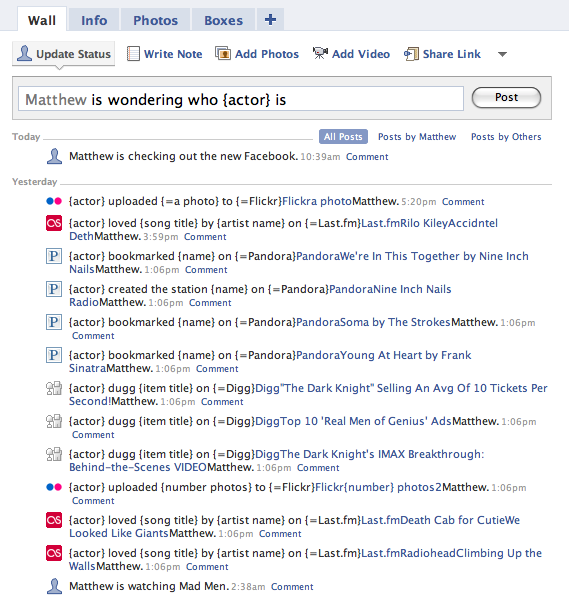
Task: Click the Flickr icon beside the 5:20pm post
Action: click(x=54, y=201)
